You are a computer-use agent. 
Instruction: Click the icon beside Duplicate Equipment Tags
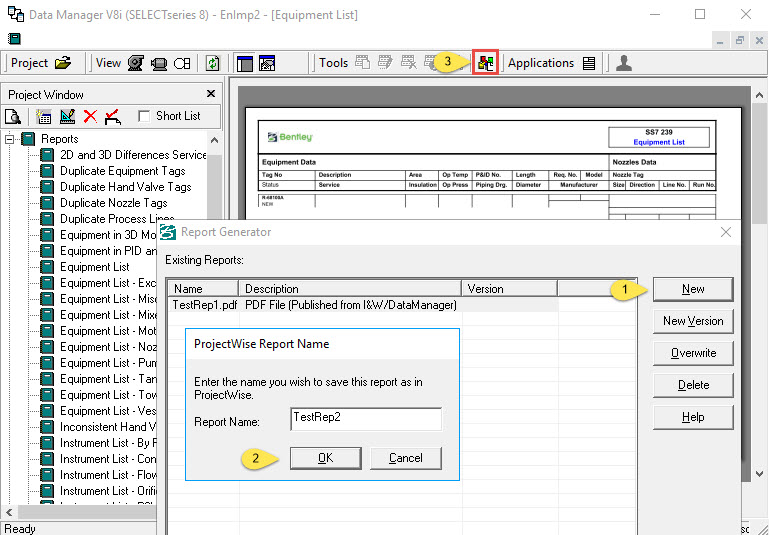point(47,171)
